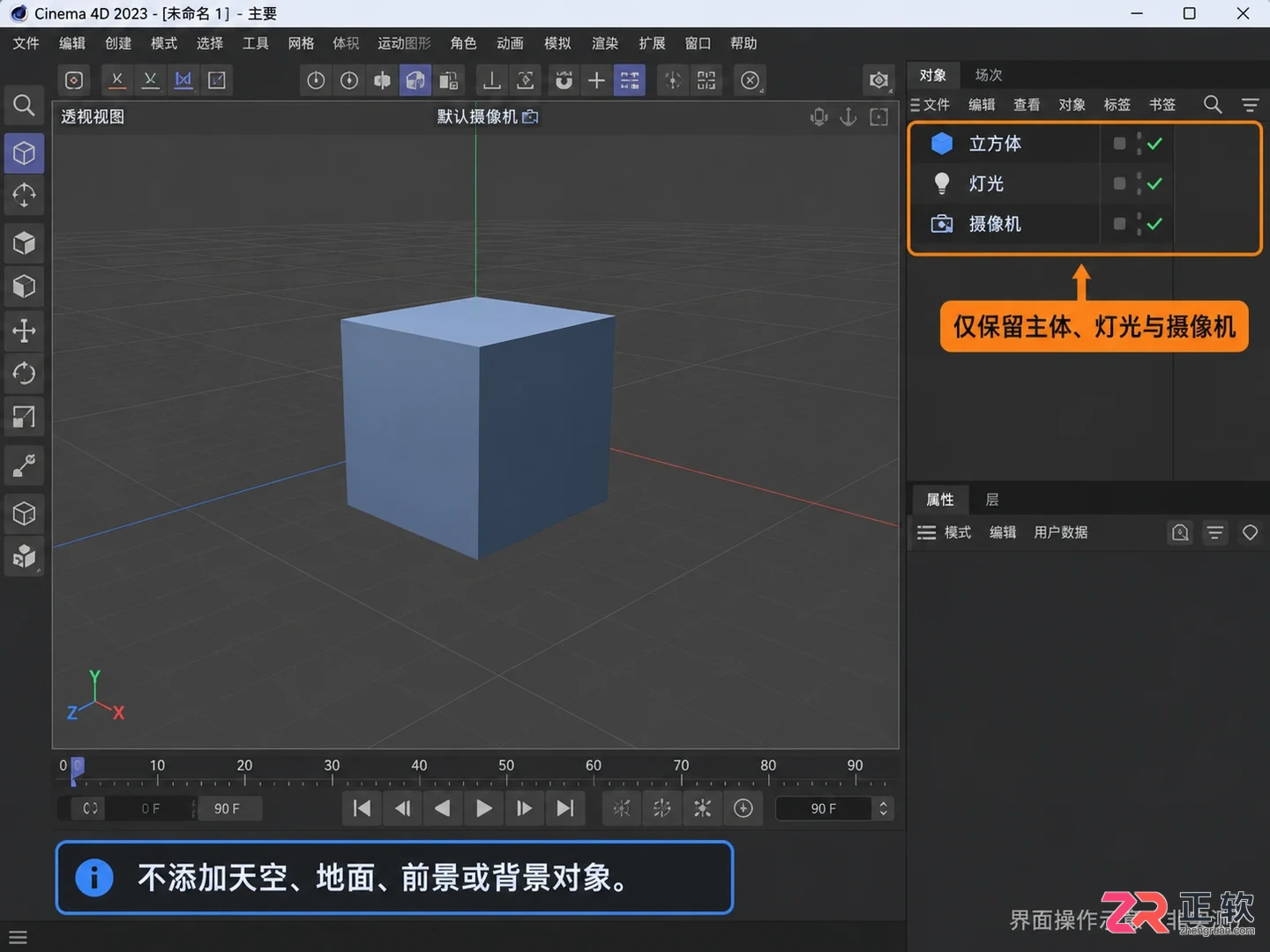
Task: Click the light bulb icon beside 灯光
Action: click(x=942, y=183)
